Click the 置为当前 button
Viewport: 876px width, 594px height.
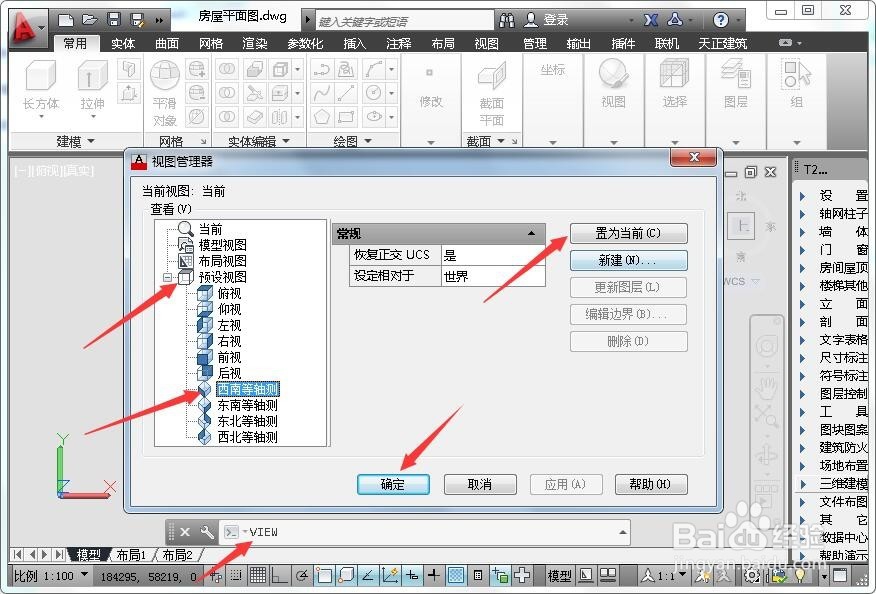click(627, 233)
